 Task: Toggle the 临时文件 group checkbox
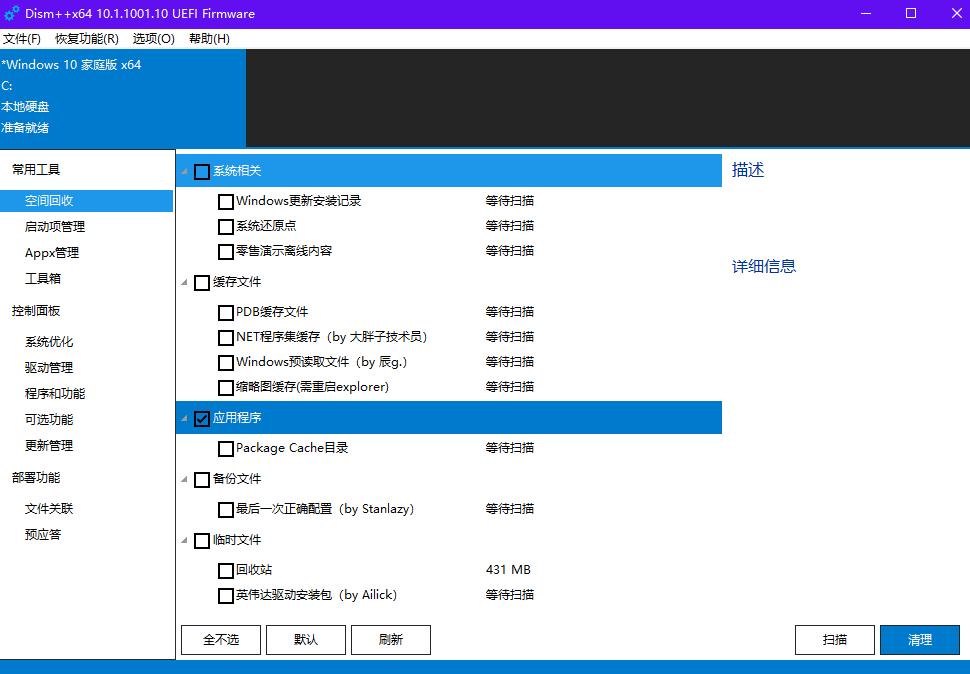[202, 541]
